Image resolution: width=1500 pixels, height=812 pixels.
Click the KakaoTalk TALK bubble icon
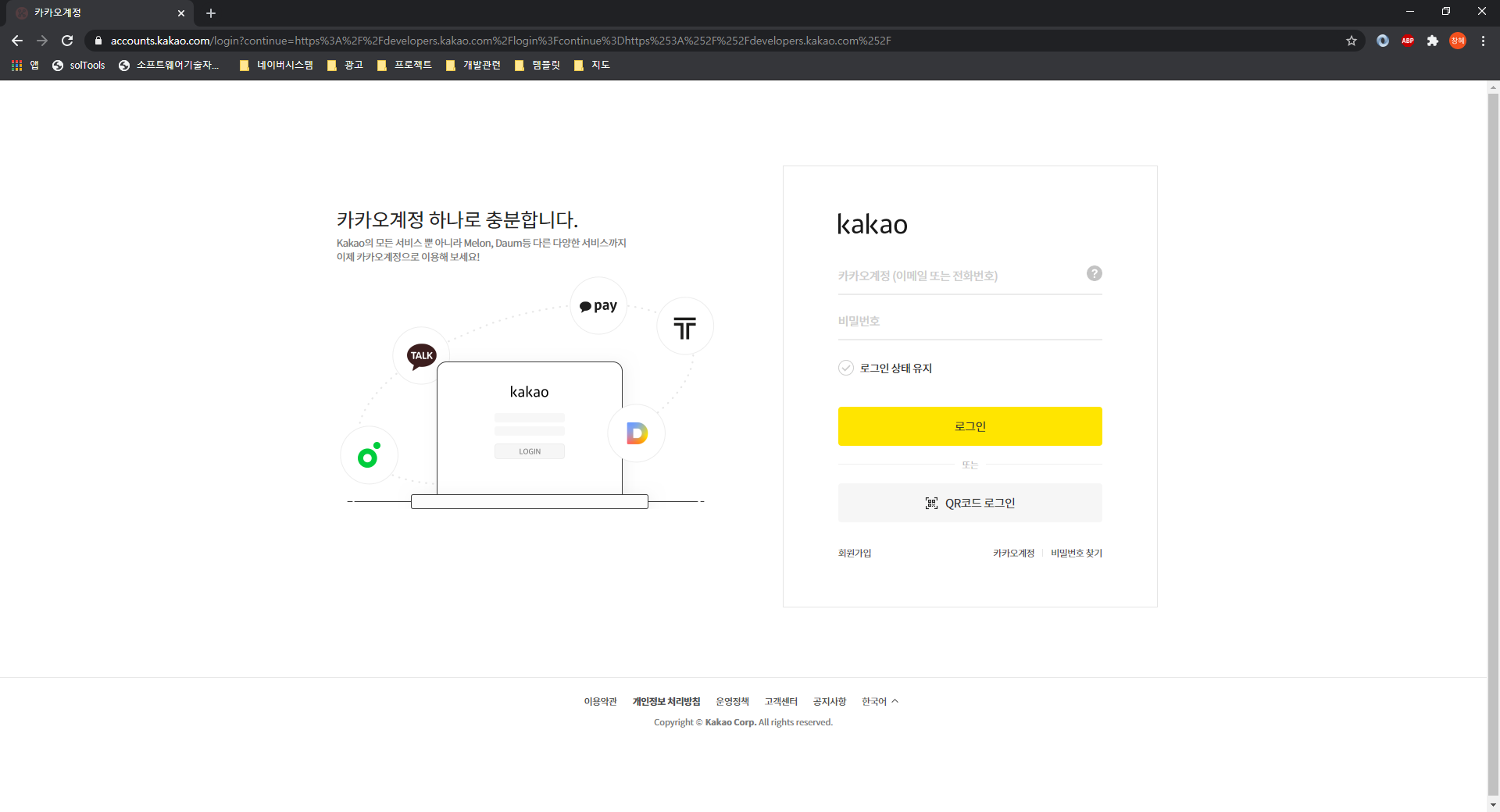(x=422, y=355)
